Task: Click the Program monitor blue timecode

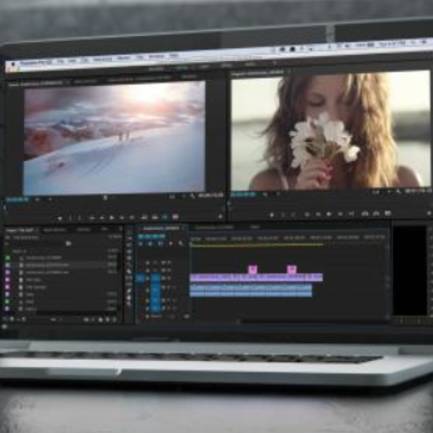Action: [x=243, y=194]
